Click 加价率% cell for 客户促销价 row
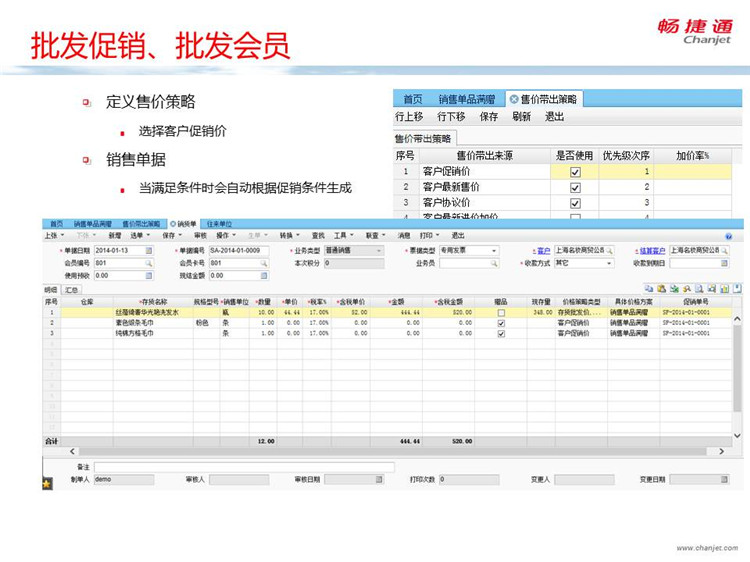 coord(693,172)
